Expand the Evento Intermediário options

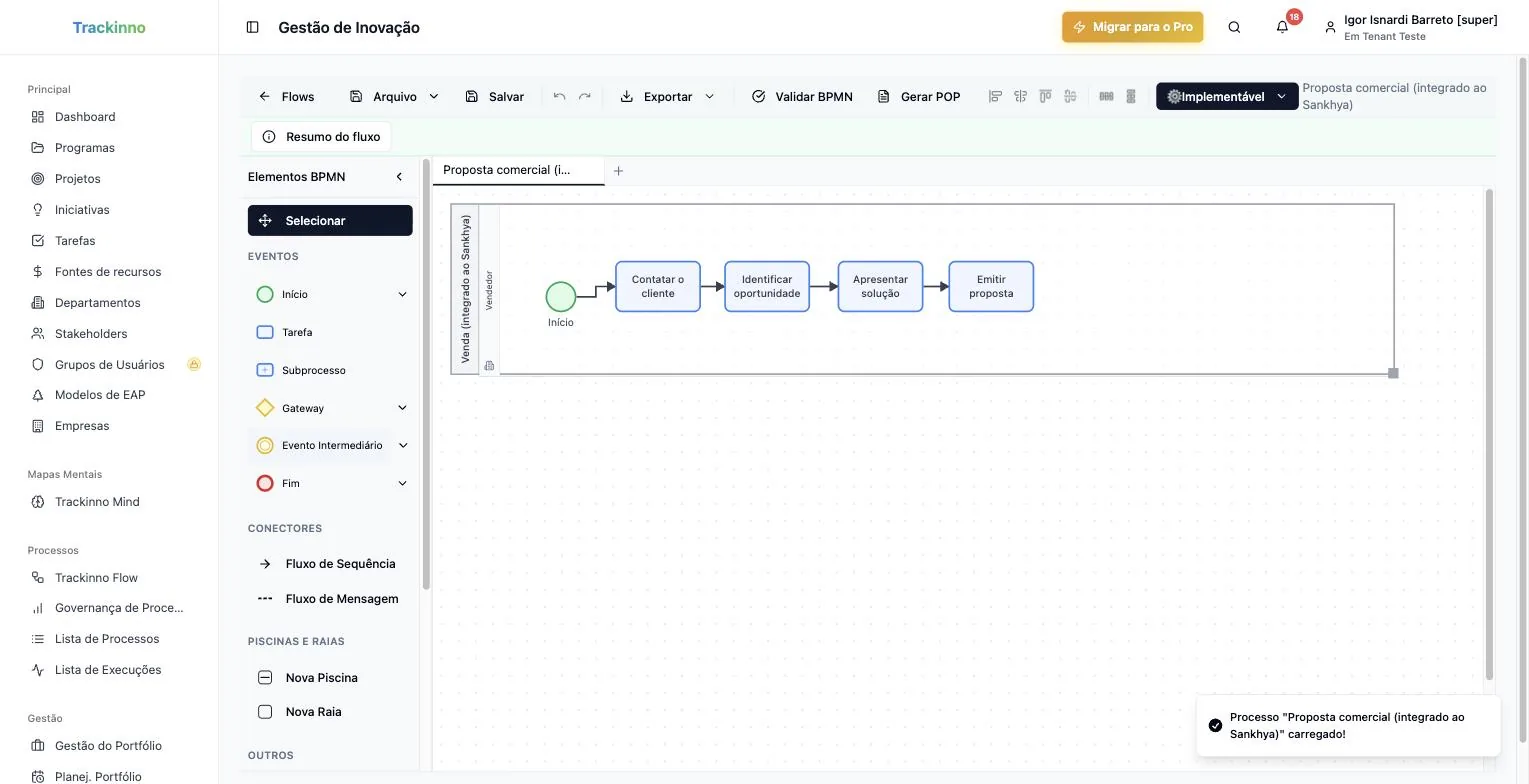tap(403, 445)
